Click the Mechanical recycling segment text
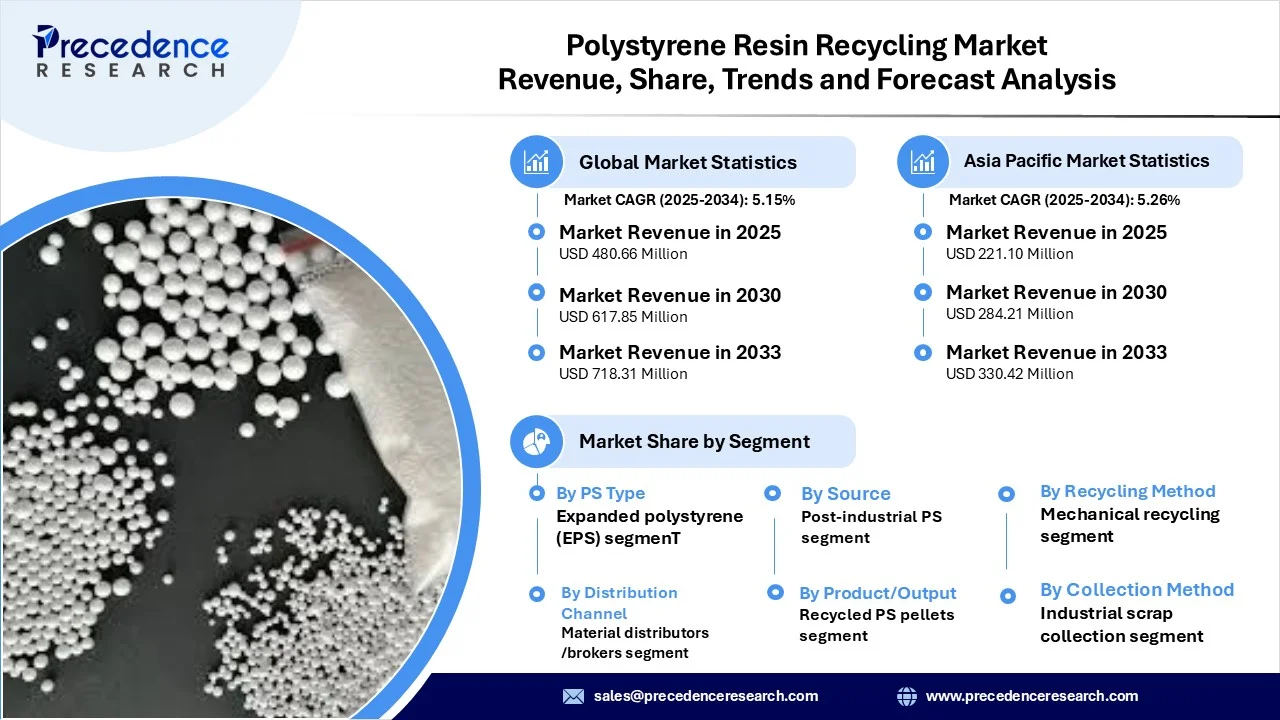Viewport: 1280px width, 720px height. [x=1130, y=525]
